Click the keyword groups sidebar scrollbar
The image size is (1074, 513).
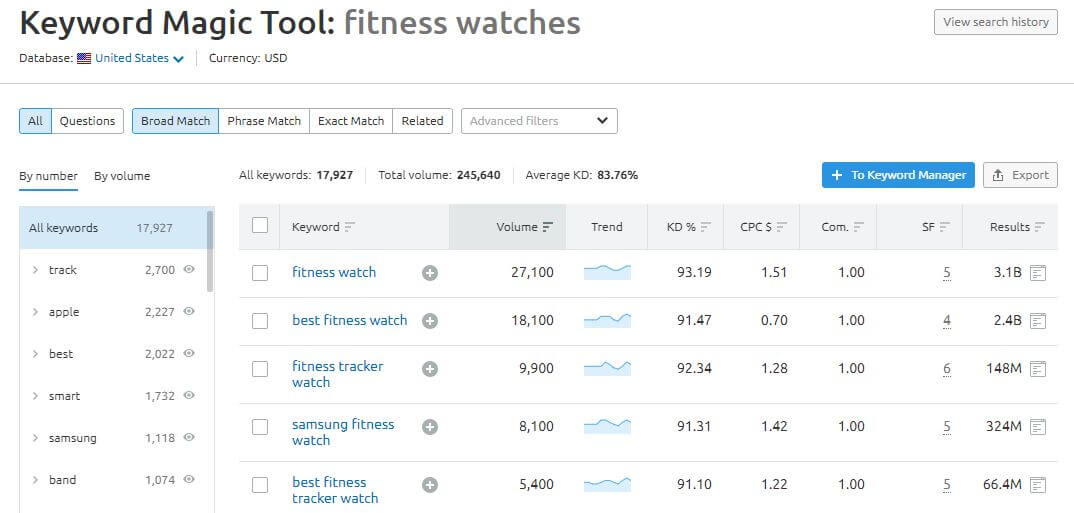[x=210, y=251]
